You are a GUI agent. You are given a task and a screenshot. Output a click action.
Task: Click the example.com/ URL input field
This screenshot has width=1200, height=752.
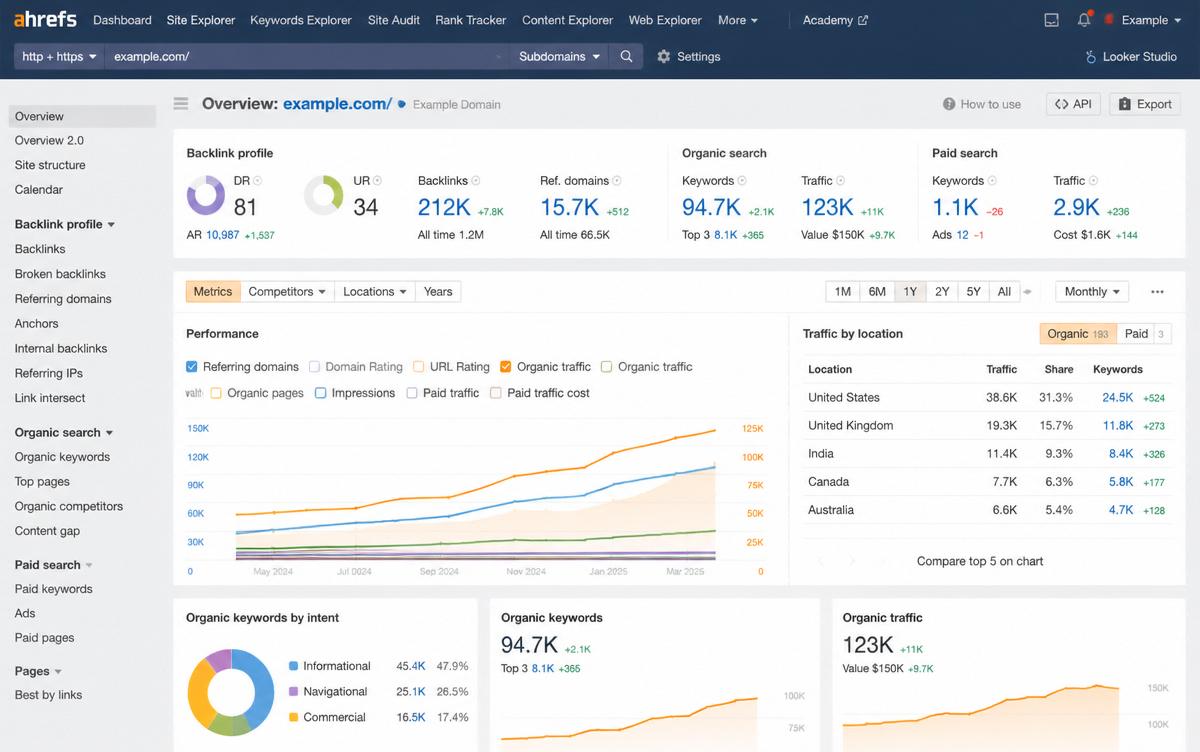[x=307, y=57]
